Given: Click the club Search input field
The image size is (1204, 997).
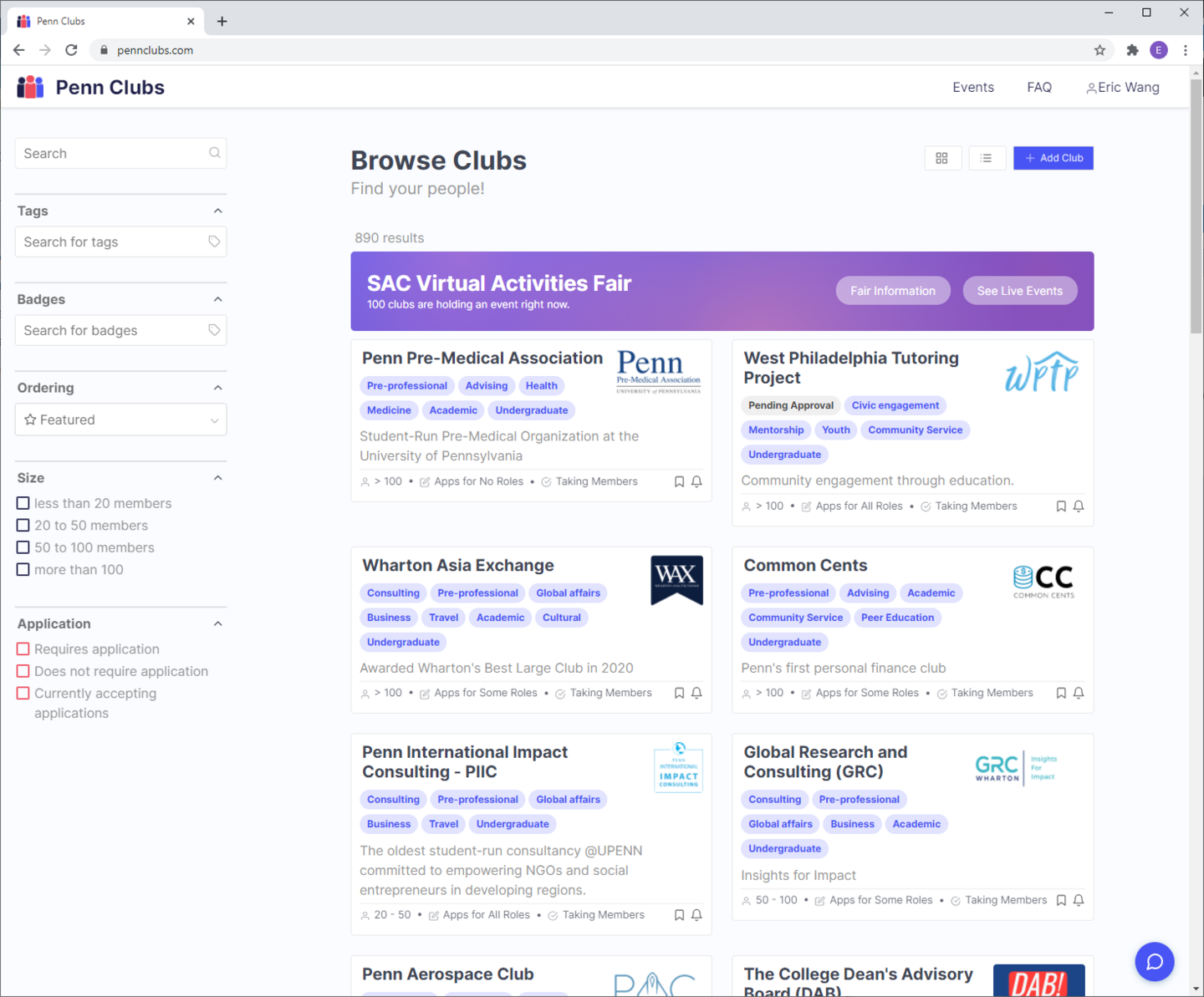Looking at the screenshot, I should click(120, 153).
